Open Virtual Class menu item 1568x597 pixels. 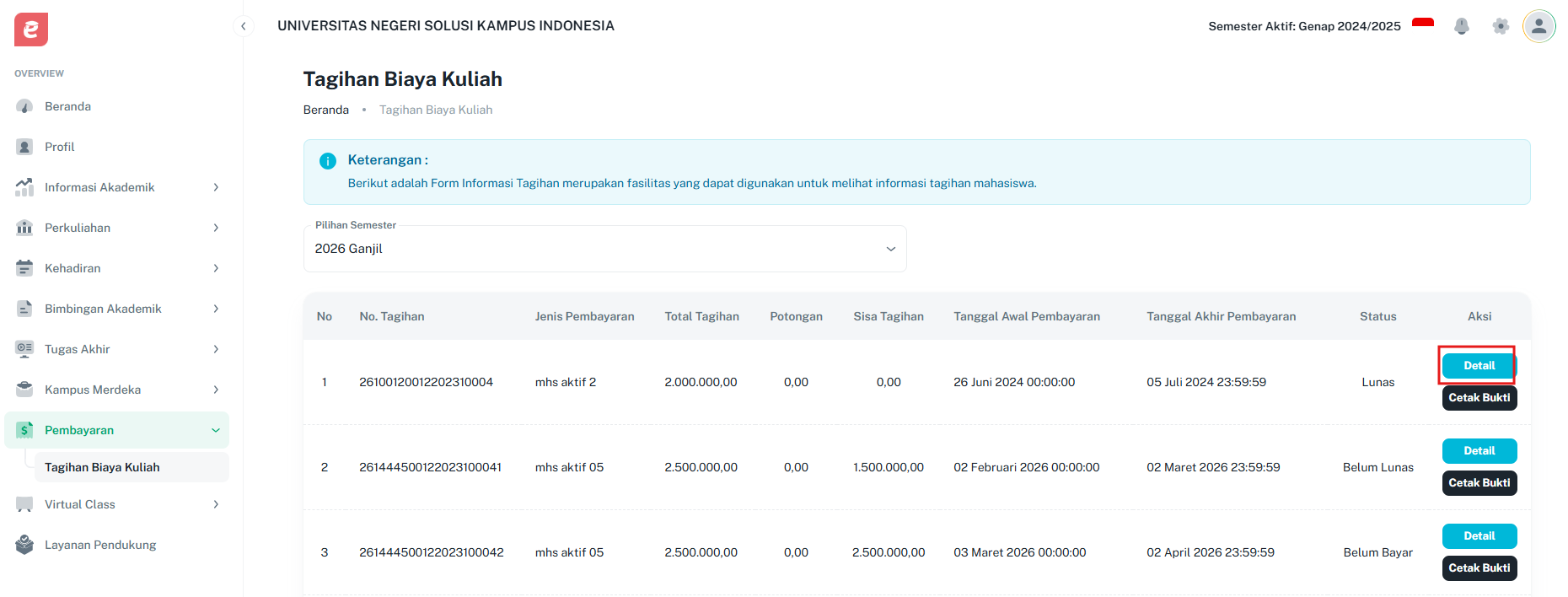pyautogui.click(x=116, y=504)
